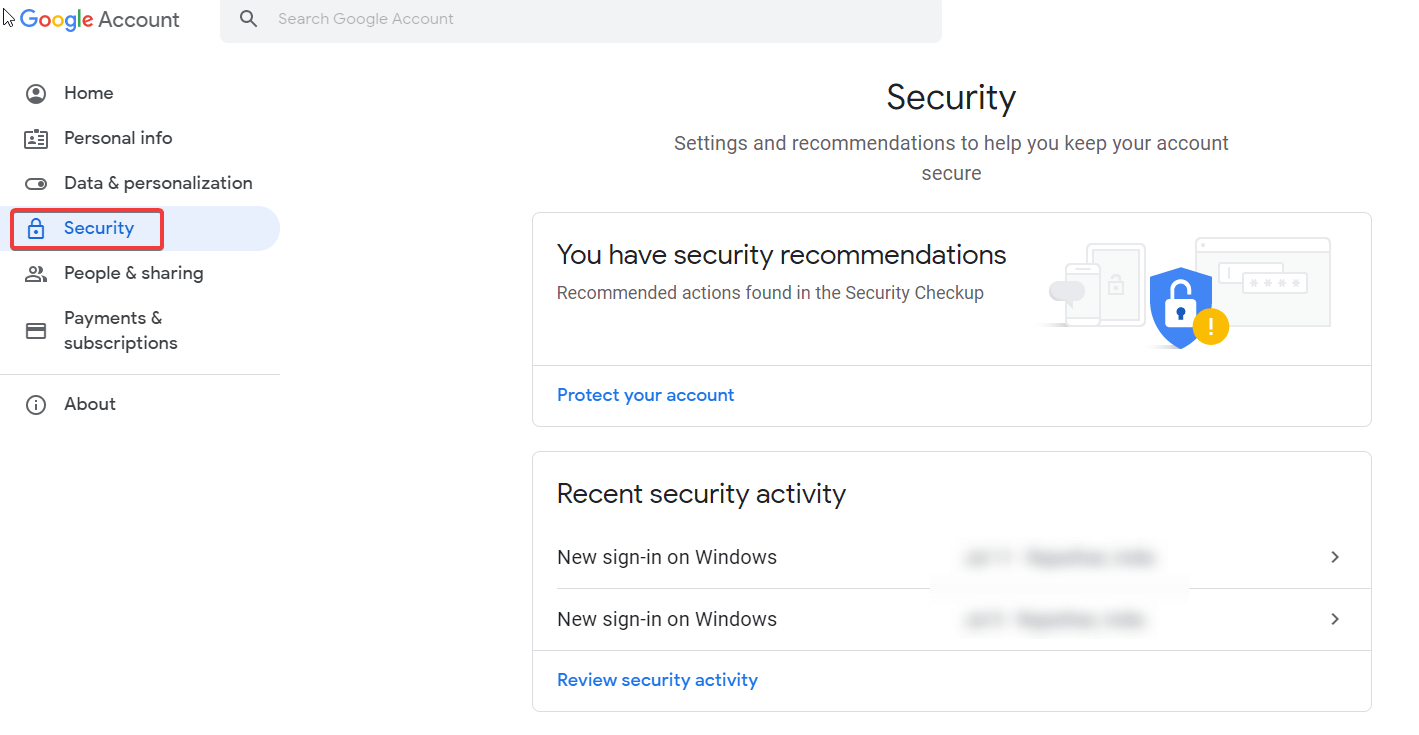Click the Payments & subscriptions card icon
1419x735 pixels.
coord(36,330)
